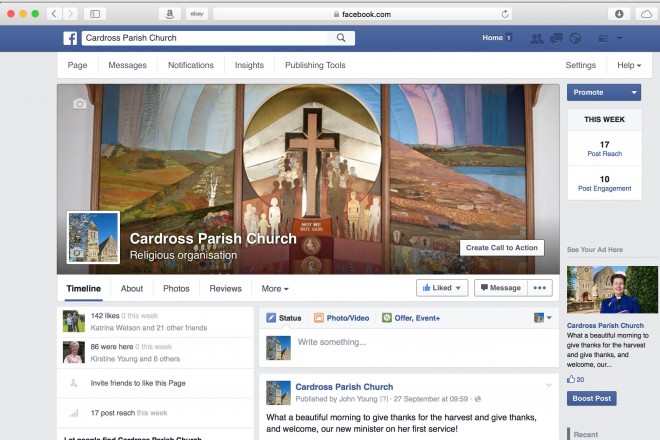Open privacy shortcuts lock icon

pyautogui.click(x=603, y=38)
